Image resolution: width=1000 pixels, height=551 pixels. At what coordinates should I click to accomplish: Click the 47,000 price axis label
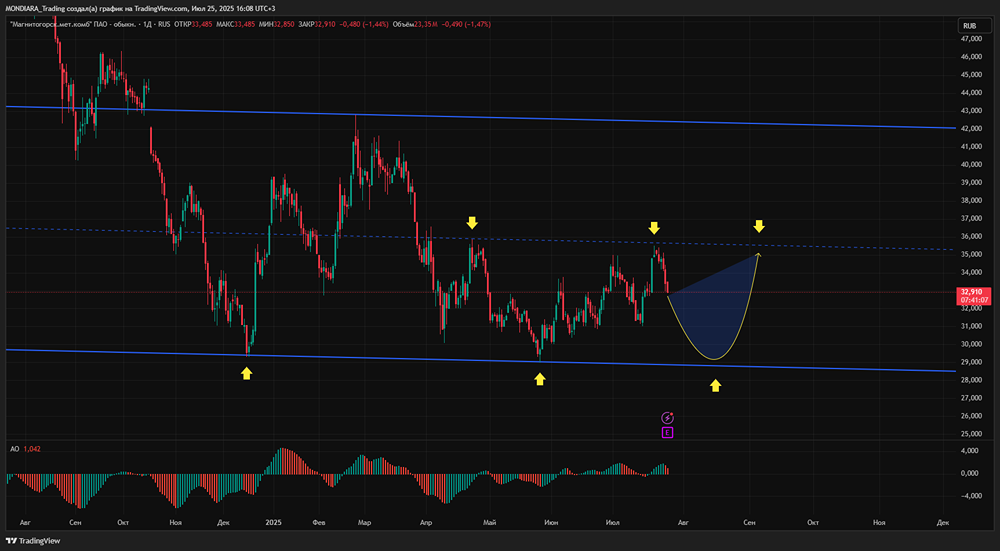coord(972,39)
